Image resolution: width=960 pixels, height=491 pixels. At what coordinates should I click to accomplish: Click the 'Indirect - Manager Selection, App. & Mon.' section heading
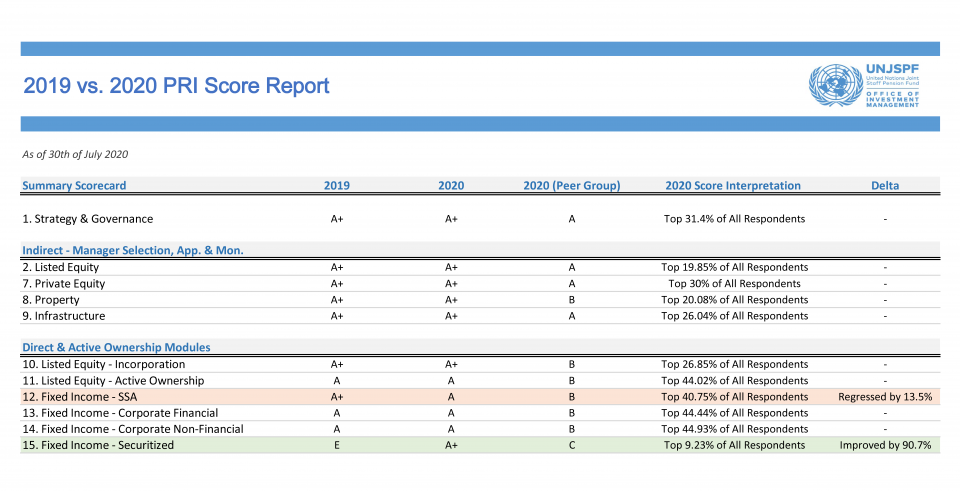tap(133, 250)
